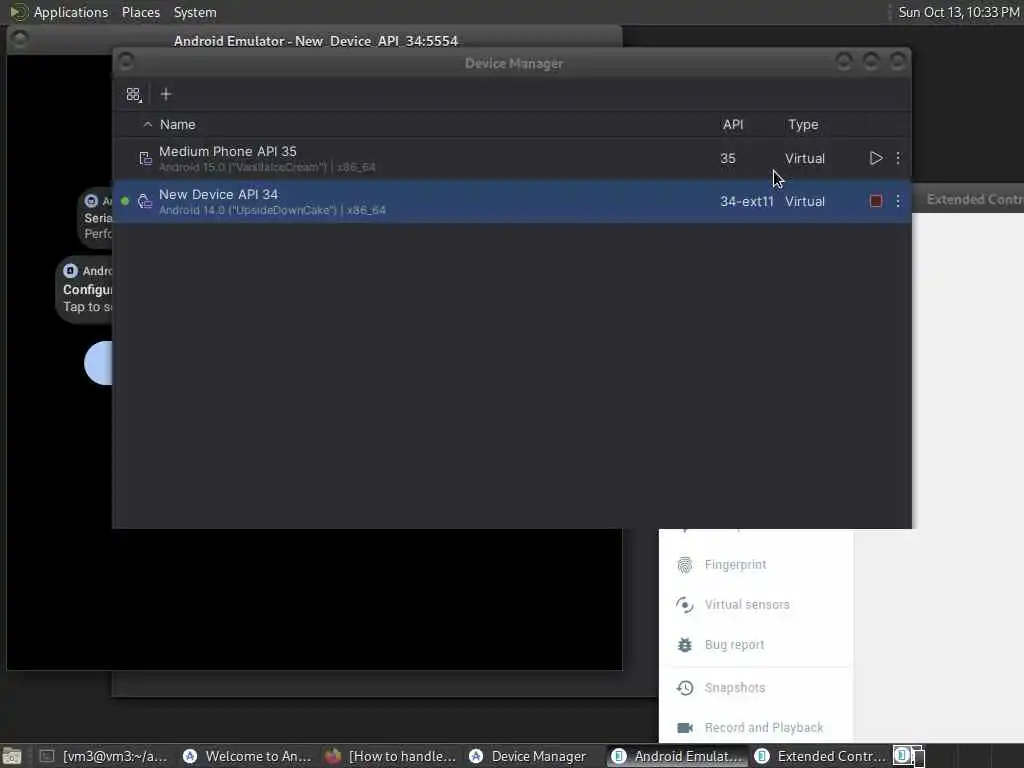Viewport: 1024px width, 768px height.
Task: Click the device icon of Medium Phone API 35
Action: click(x=145, y=158)
